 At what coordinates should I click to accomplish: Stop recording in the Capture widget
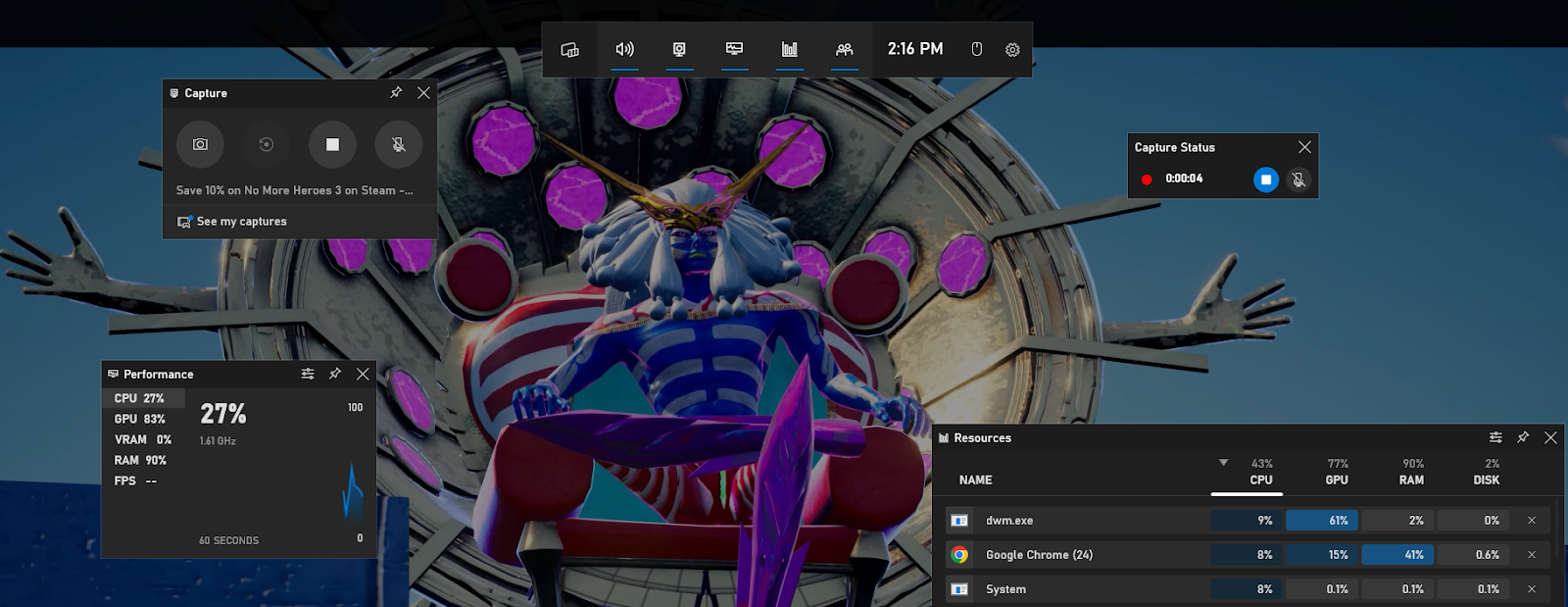coord(332,144)
